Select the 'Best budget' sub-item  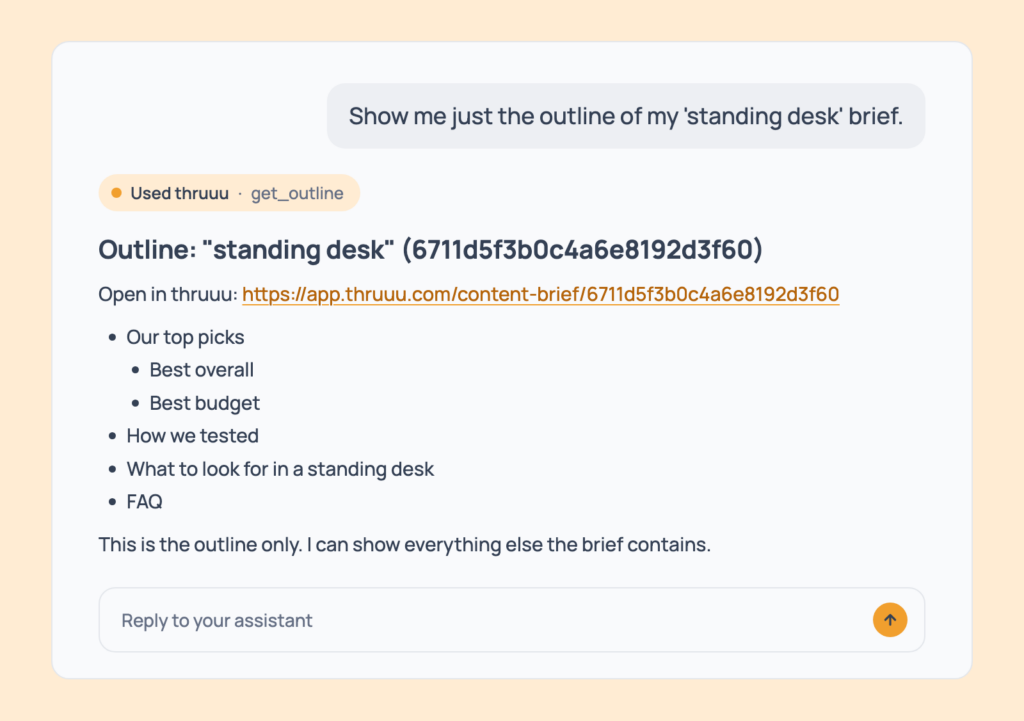pyautogui.click(x=204, y=403)
